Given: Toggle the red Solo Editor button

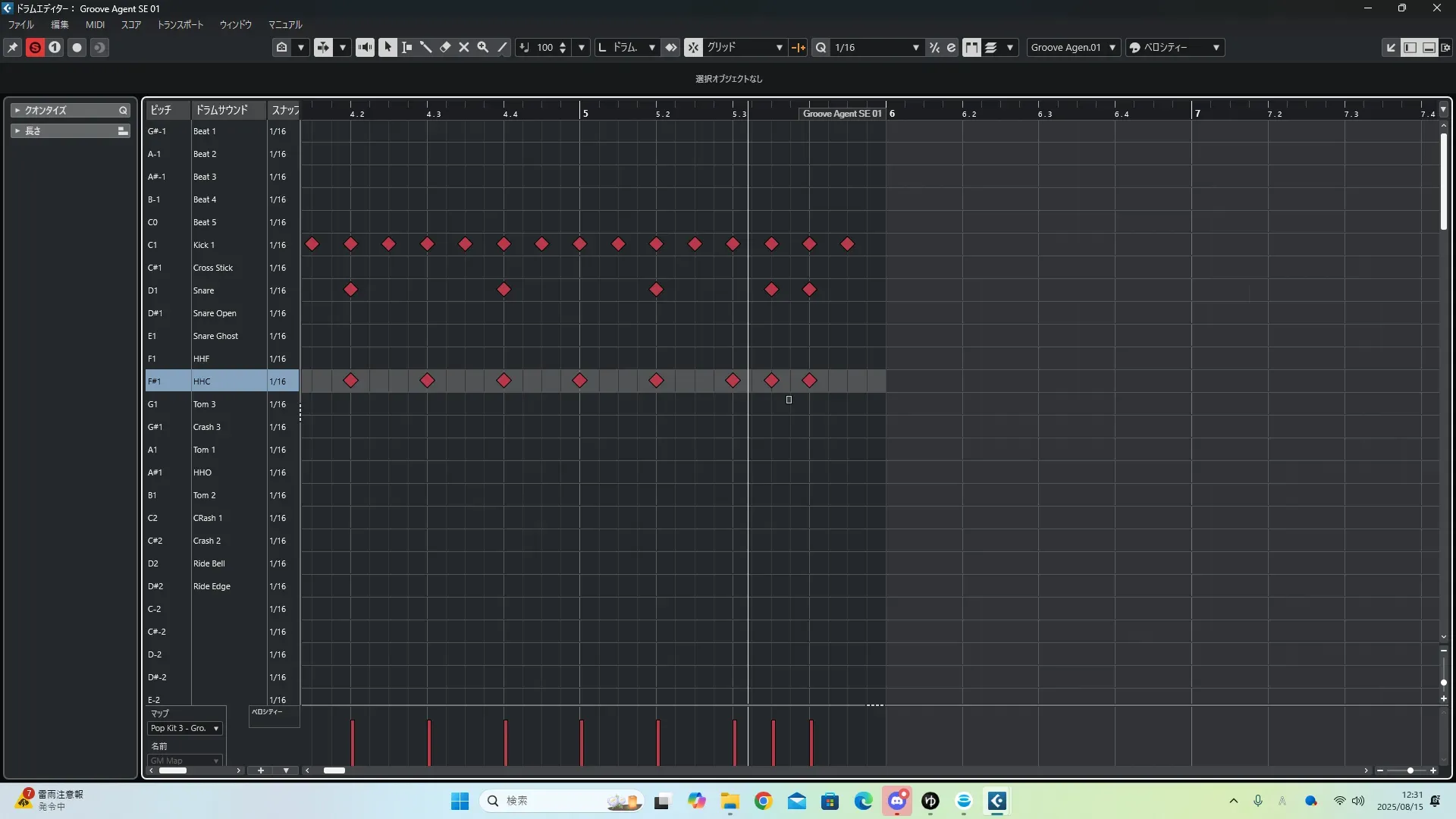Looking at the screenshot, I should pyautogui.click(x=35, y=47).
